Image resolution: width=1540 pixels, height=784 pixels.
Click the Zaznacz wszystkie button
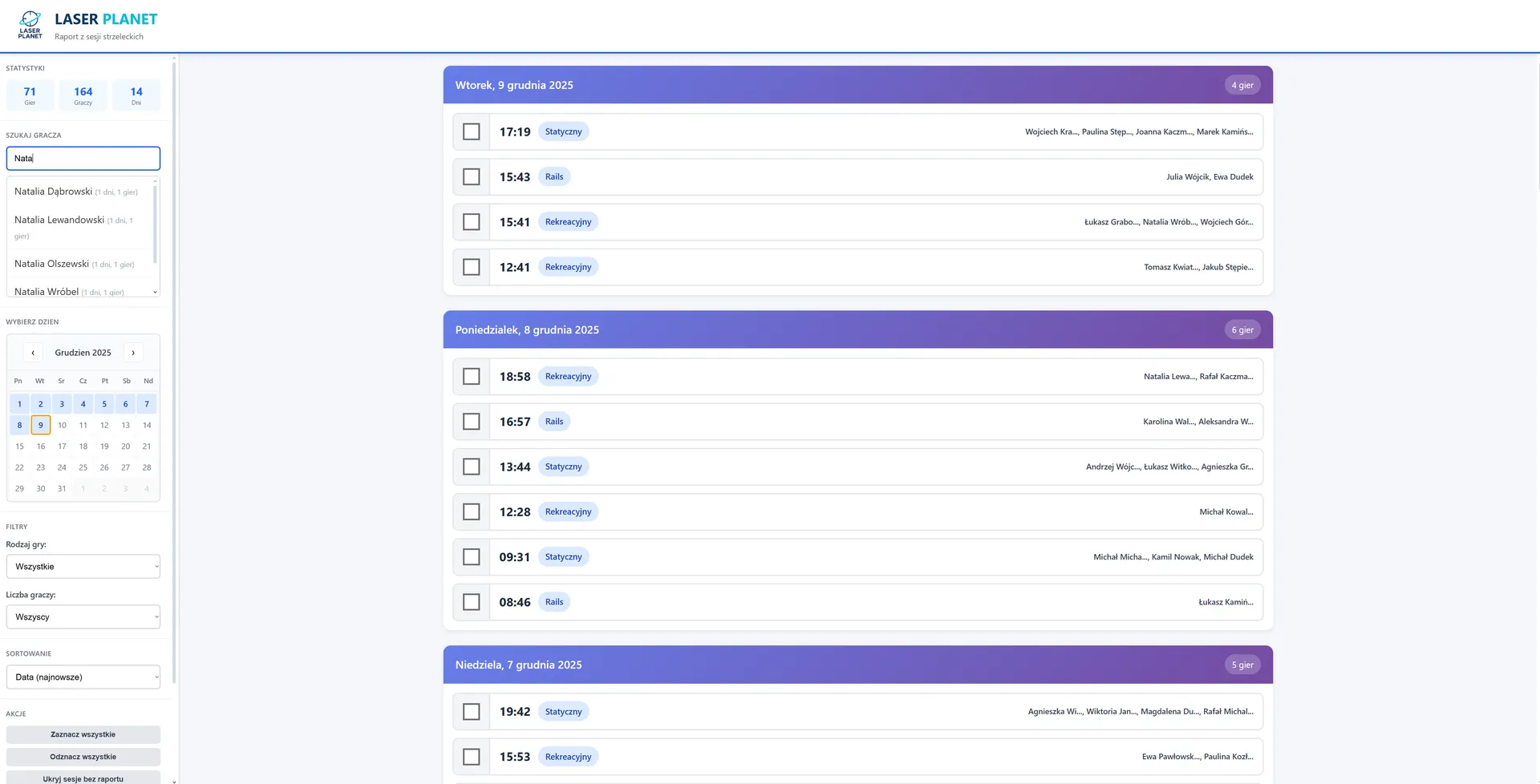pyautogui.click(x=83, y=734)
